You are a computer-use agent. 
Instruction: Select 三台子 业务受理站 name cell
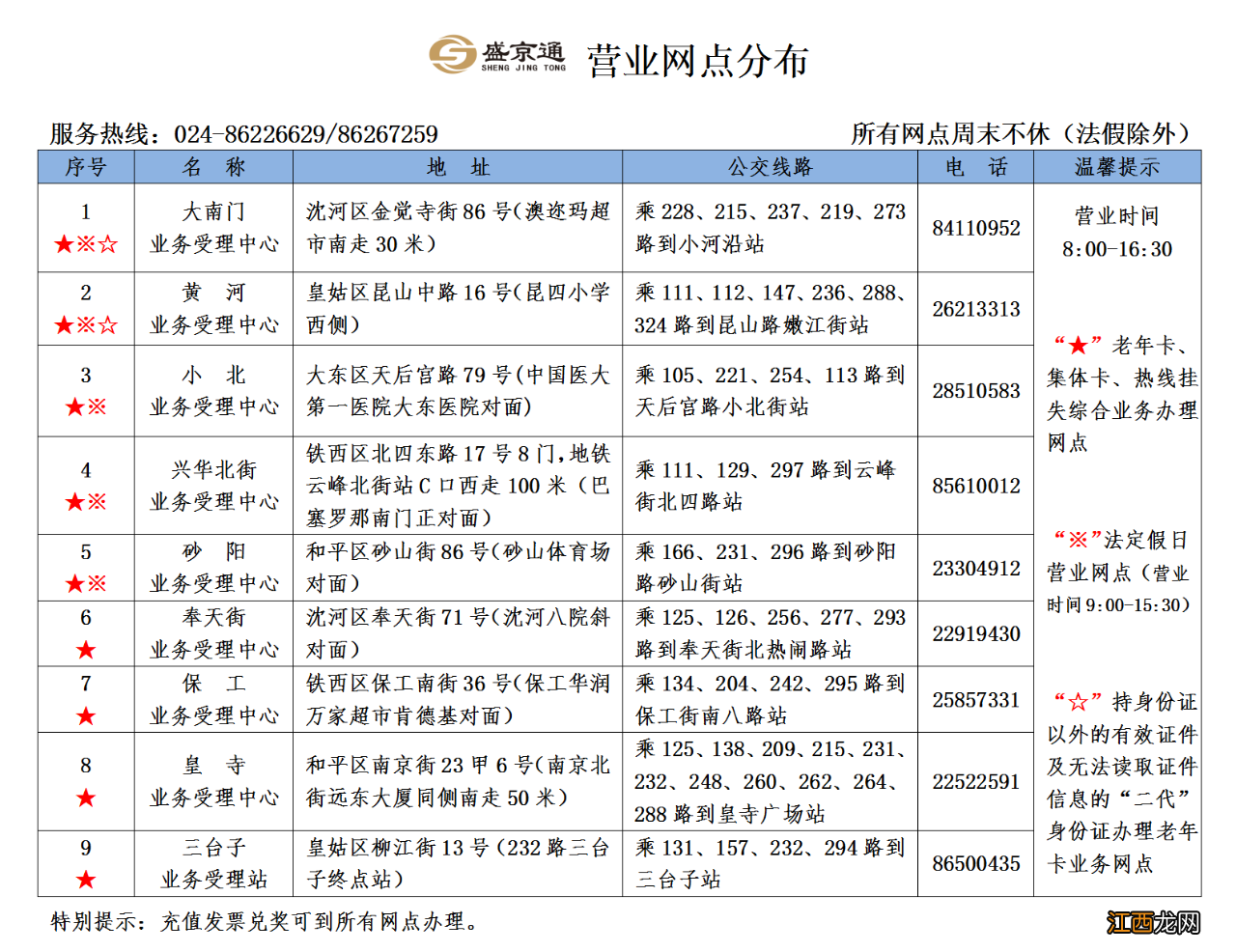[213, 864]
